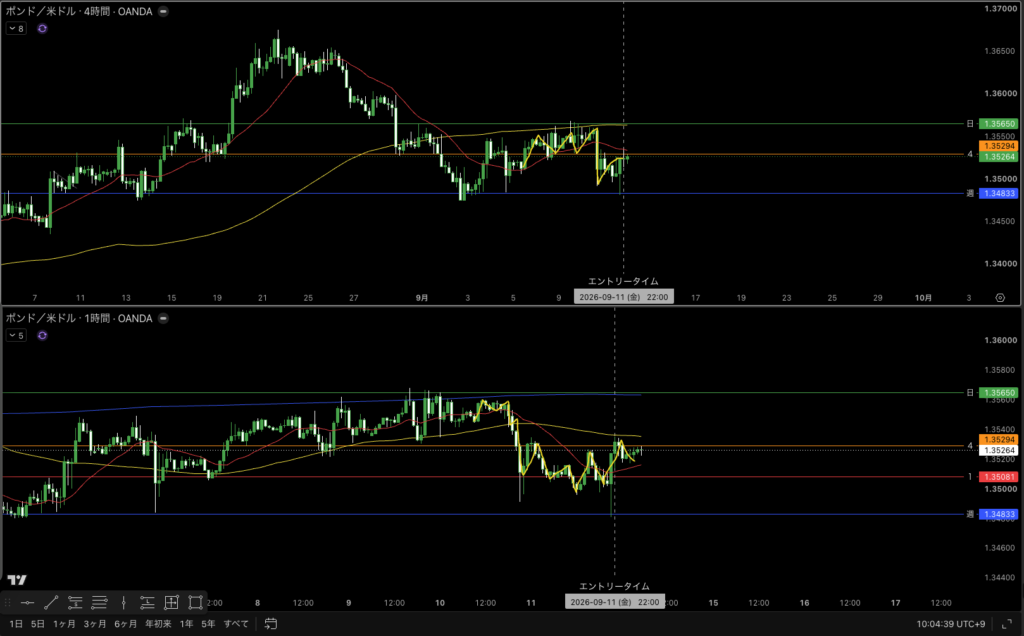The width and height of the screenshot is (1024, 636).
Task: Select the vertical line tool
Action: 123,602
